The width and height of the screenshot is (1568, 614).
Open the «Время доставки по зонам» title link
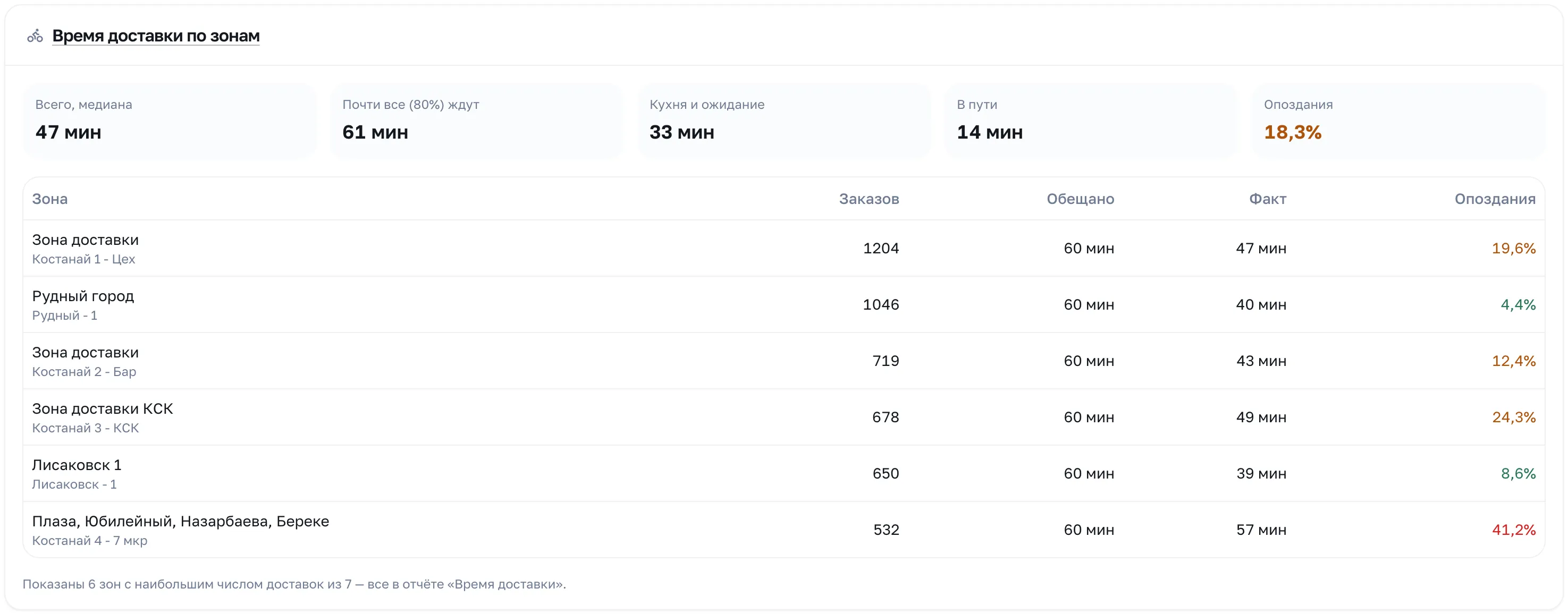[x=156, y=36]
